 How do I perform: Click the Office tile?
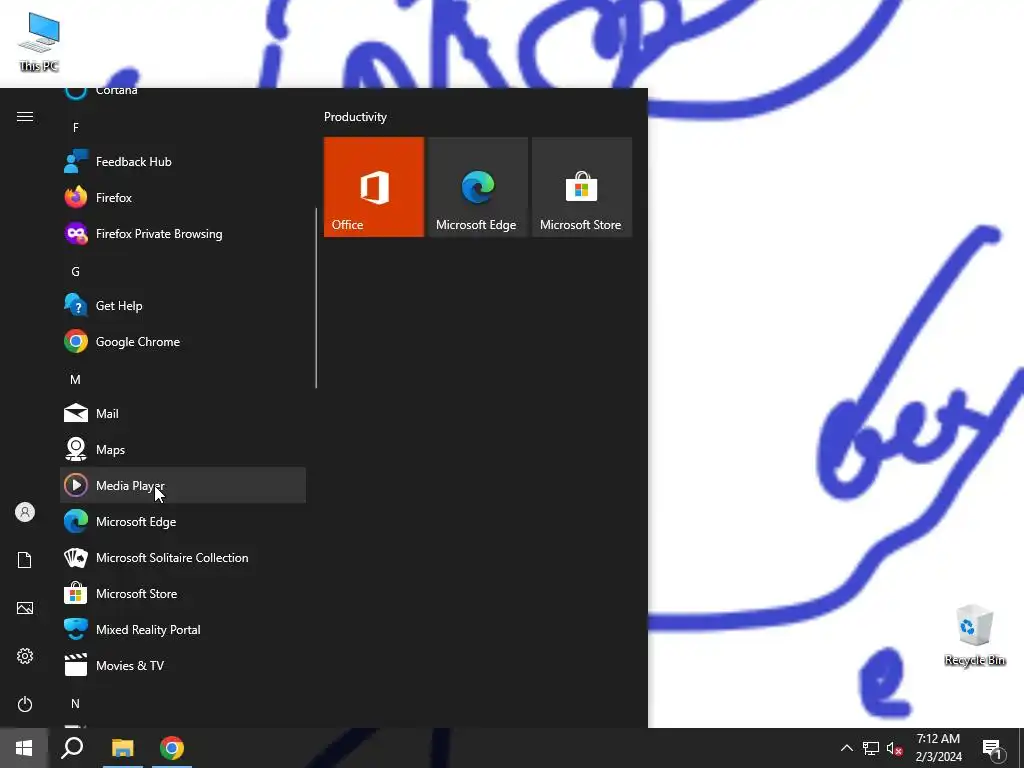[374, 187]
